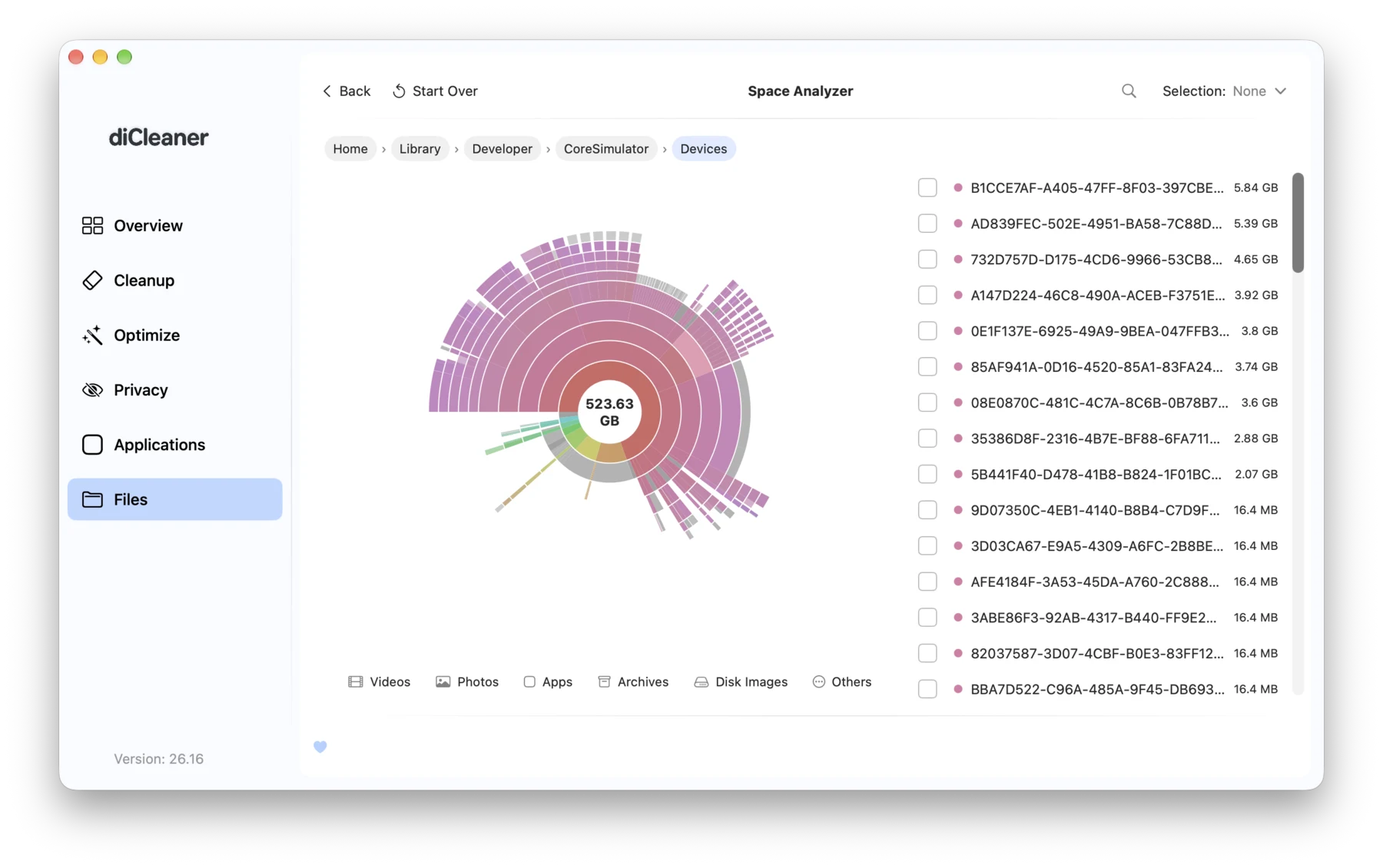Open search with the magnifier icon
The height and width of the screenshot is (868, 1383).
point(1129,91)
